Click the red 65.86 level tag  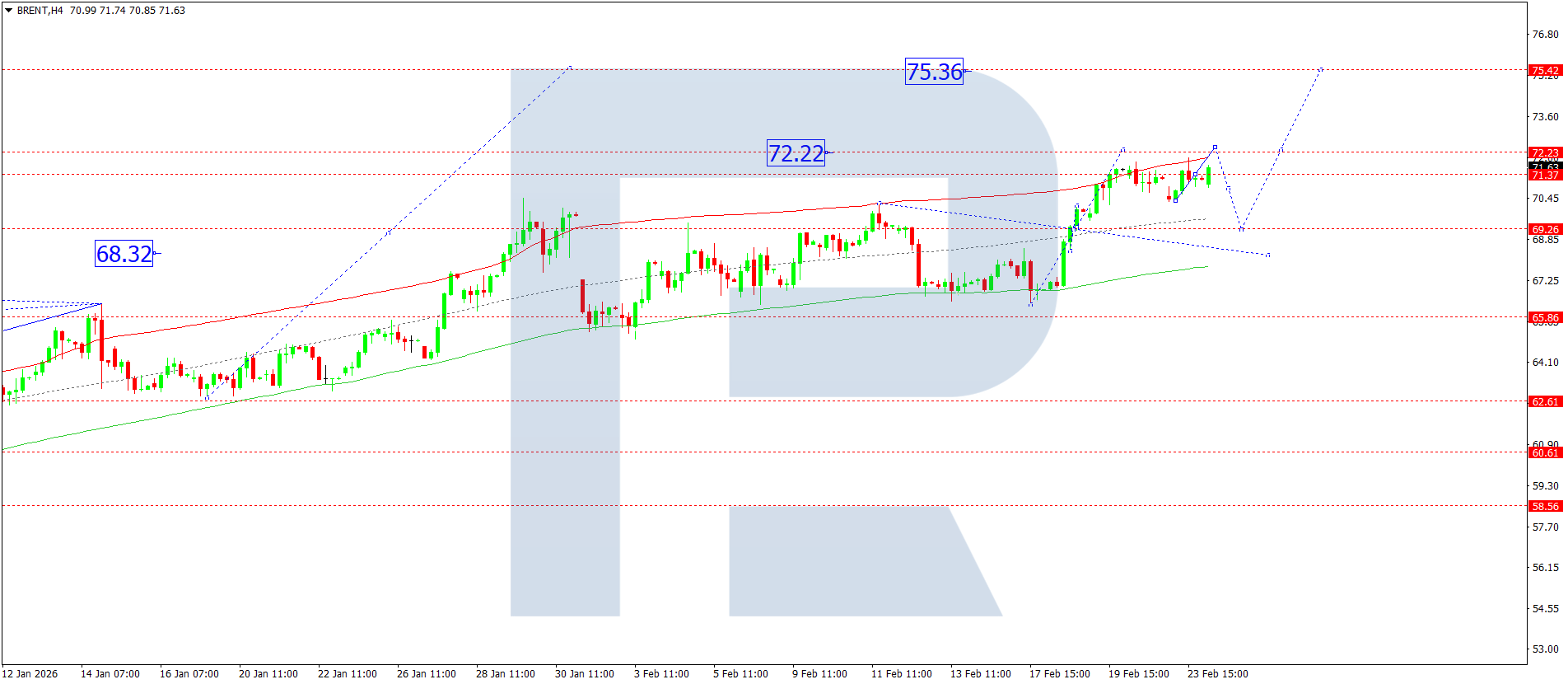pos(1545,317)
